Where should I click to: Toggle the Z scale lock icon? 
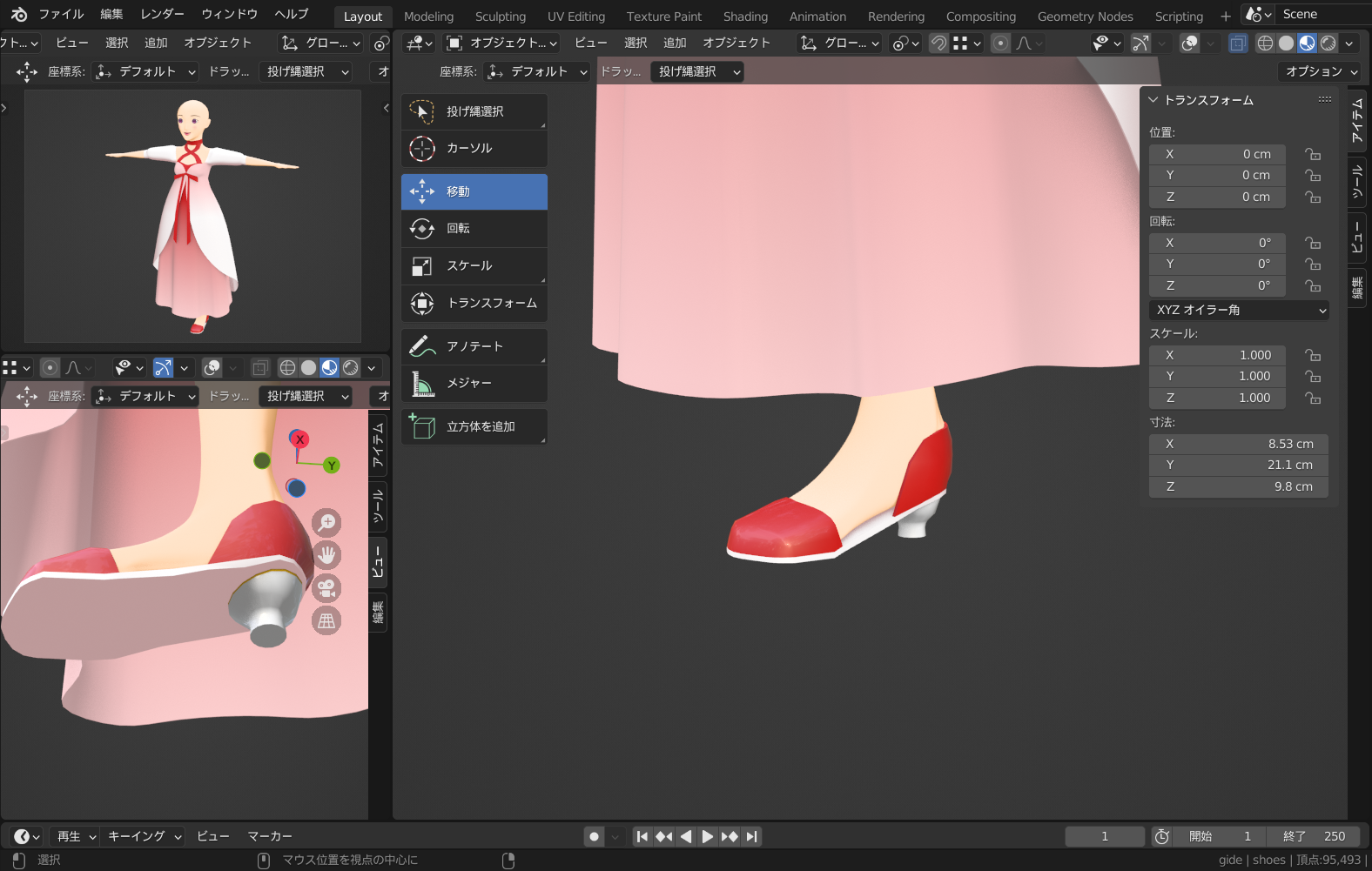point(1313,399)
